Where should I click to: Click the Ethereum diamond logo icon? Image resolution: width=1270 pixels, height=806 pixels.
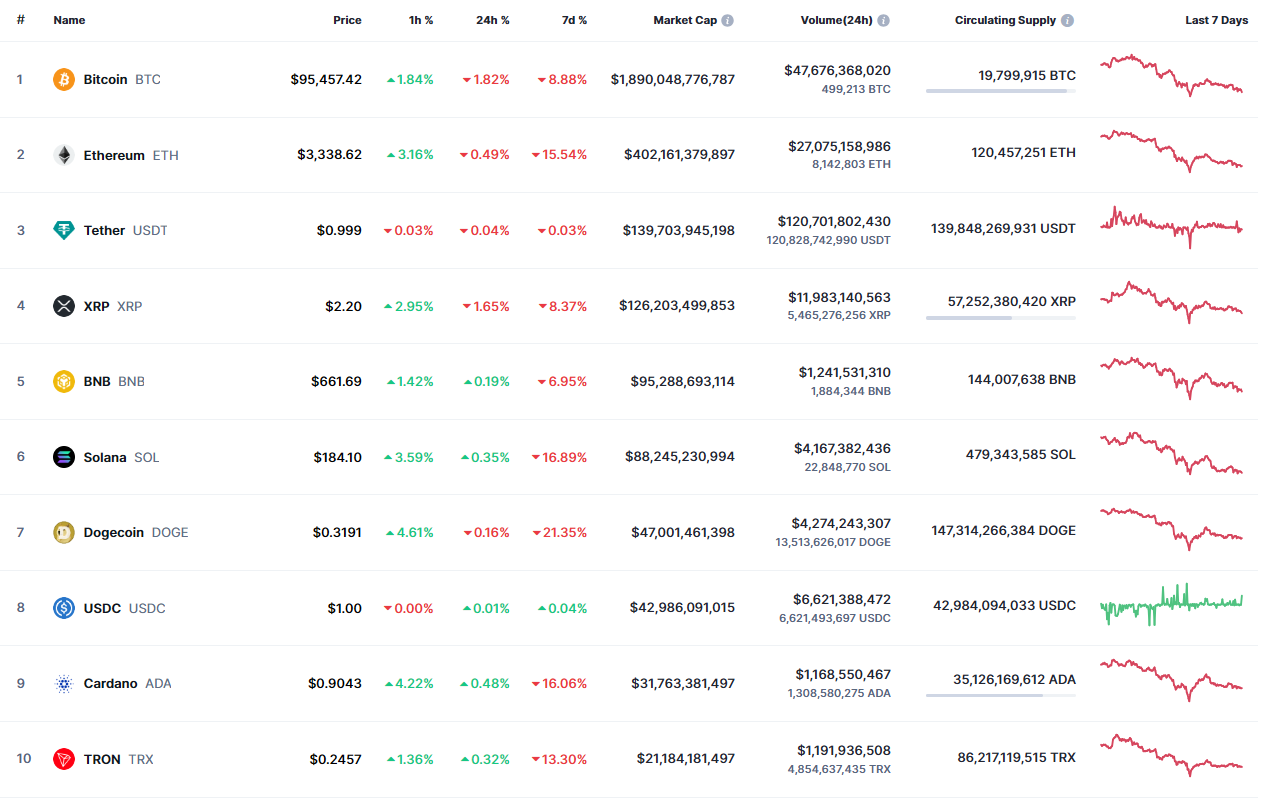pyautogui.click(x=64, y=155)
